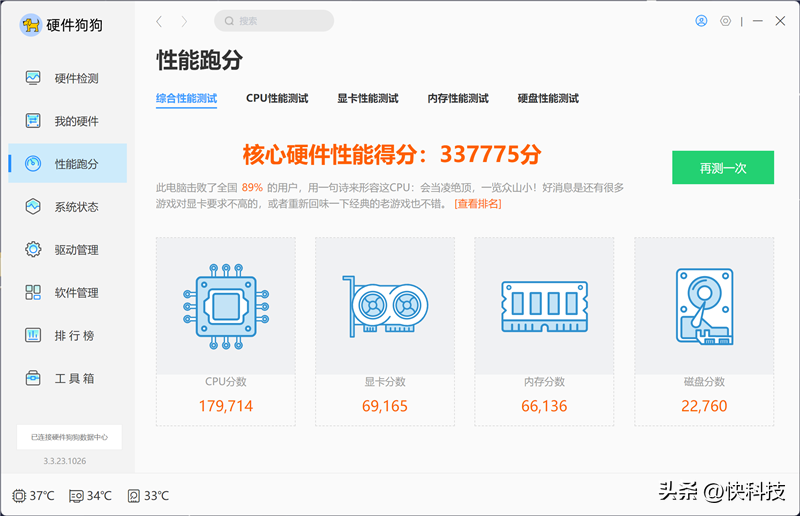Go back with the left arrow
800x516 pixels.
pos(159,21)
